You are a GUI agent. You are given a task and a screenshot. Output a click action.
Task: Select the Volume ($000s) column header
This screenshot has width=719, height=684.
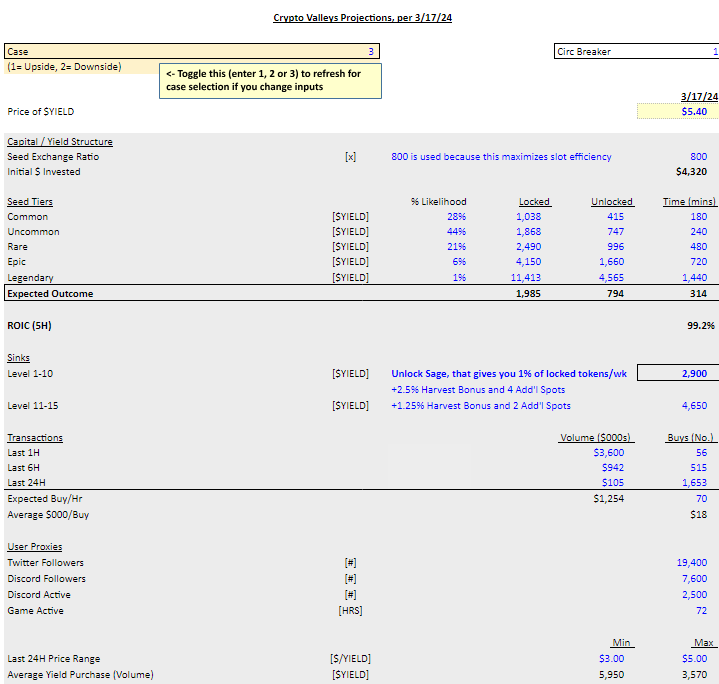pos(596,437)
